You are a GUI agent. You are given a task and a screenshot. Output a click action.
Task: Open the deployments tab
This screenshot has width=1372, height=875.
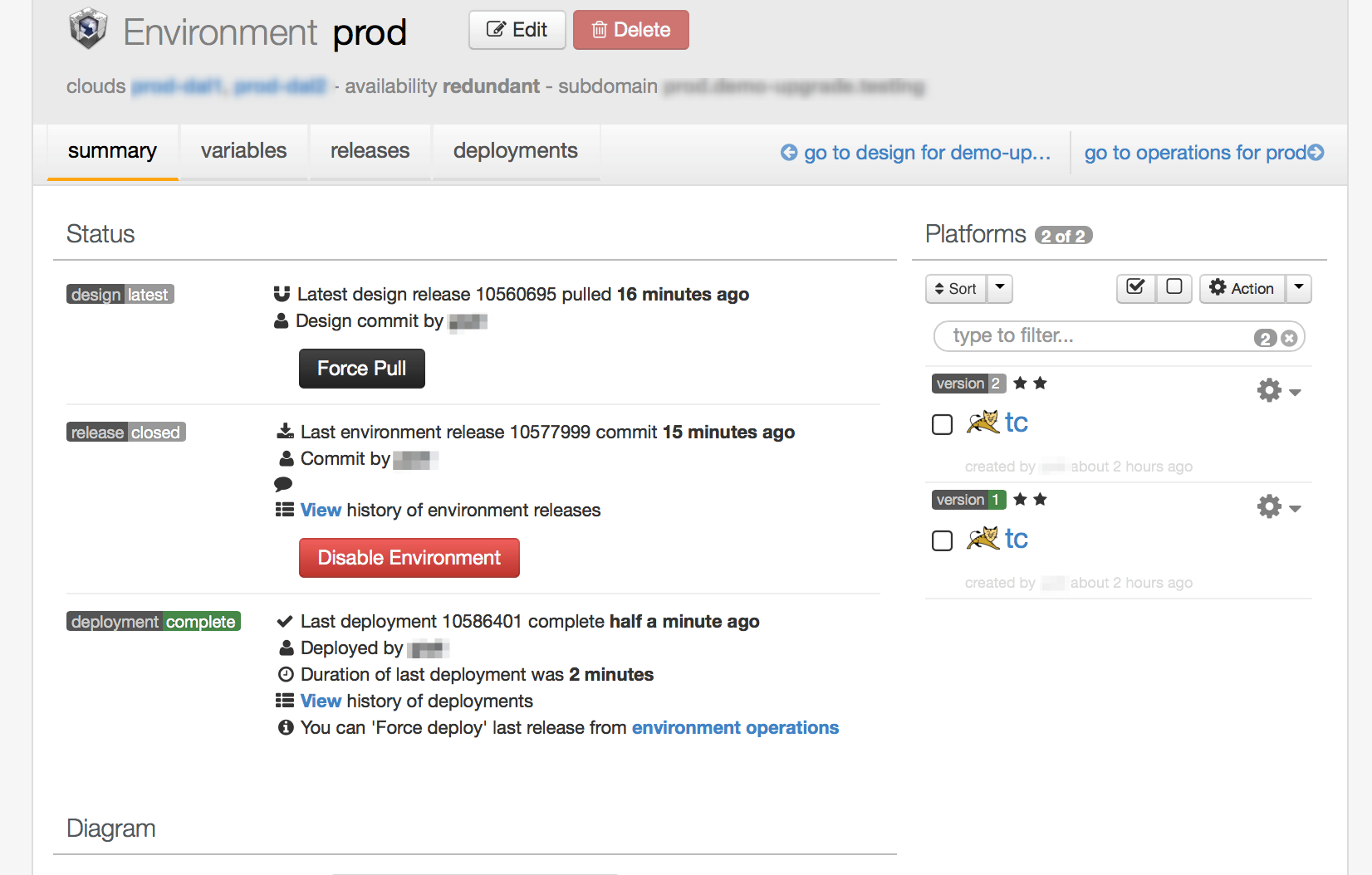[515, 151]
